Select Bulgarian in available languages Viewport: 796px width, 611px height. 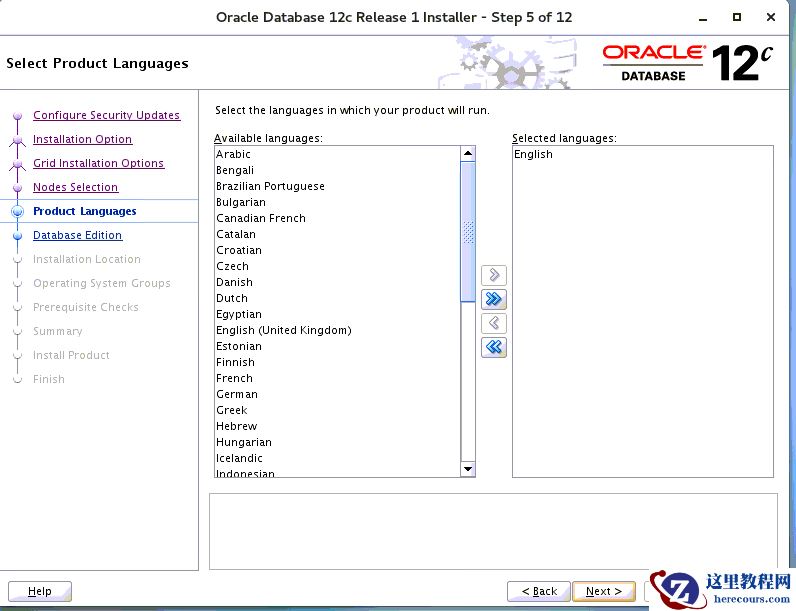click(x=337, y=202)
